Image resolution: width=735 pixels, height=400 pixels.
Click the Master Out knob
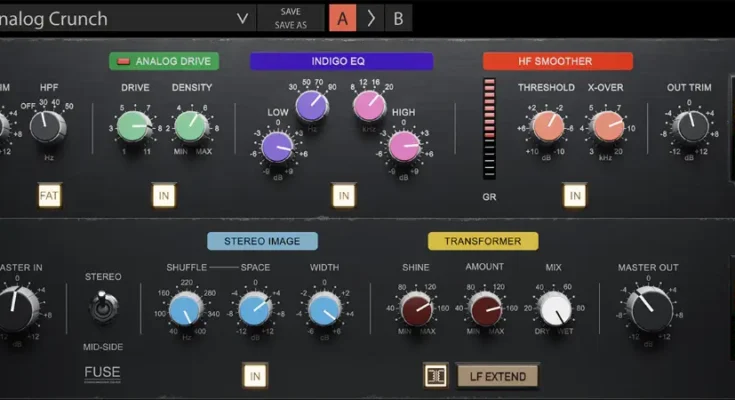point(652,309)
